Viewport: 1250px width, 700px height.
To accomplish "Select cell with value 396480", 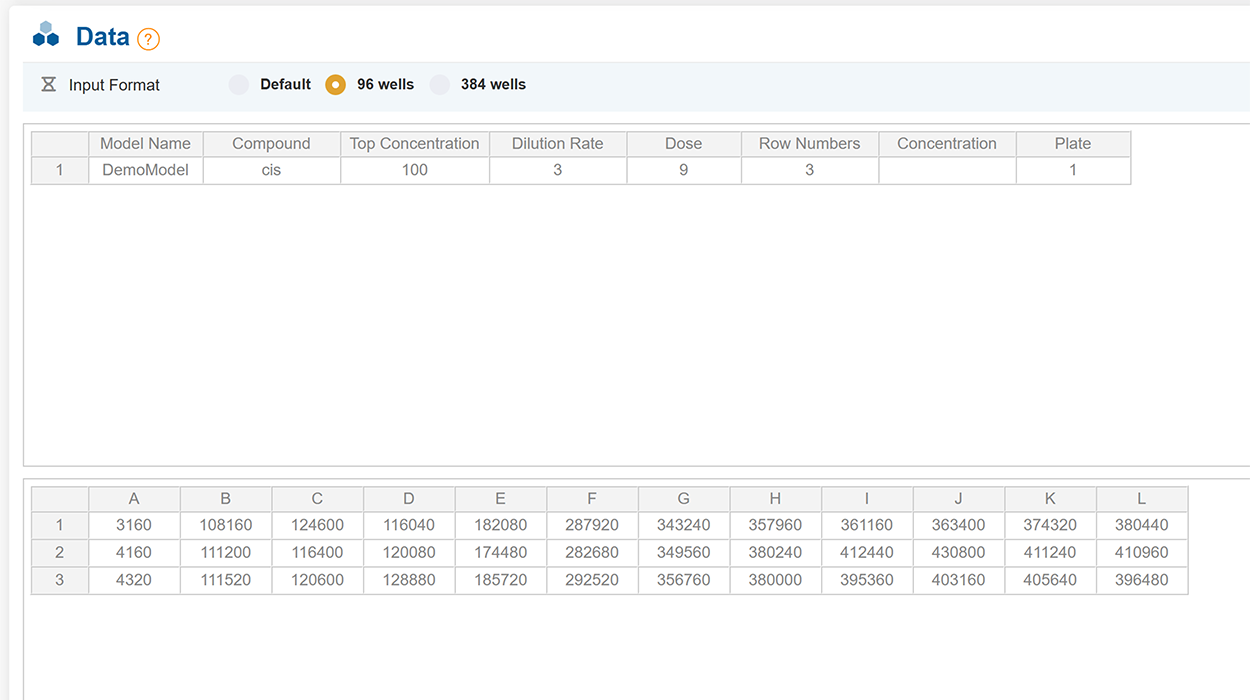I will point(1141,580).
